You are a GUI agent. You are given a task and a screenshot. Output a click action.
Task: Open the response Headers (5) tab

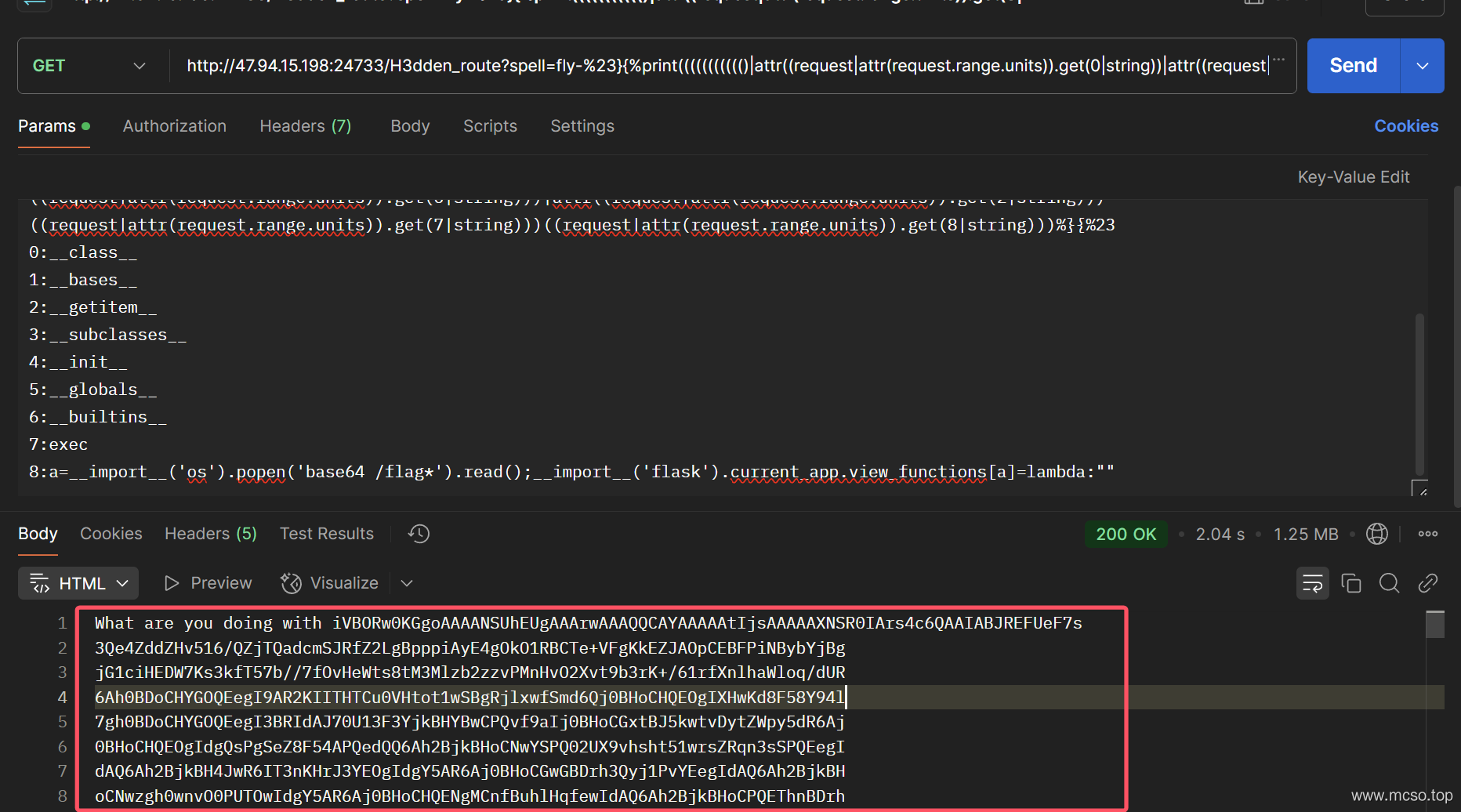click(211, 534)
